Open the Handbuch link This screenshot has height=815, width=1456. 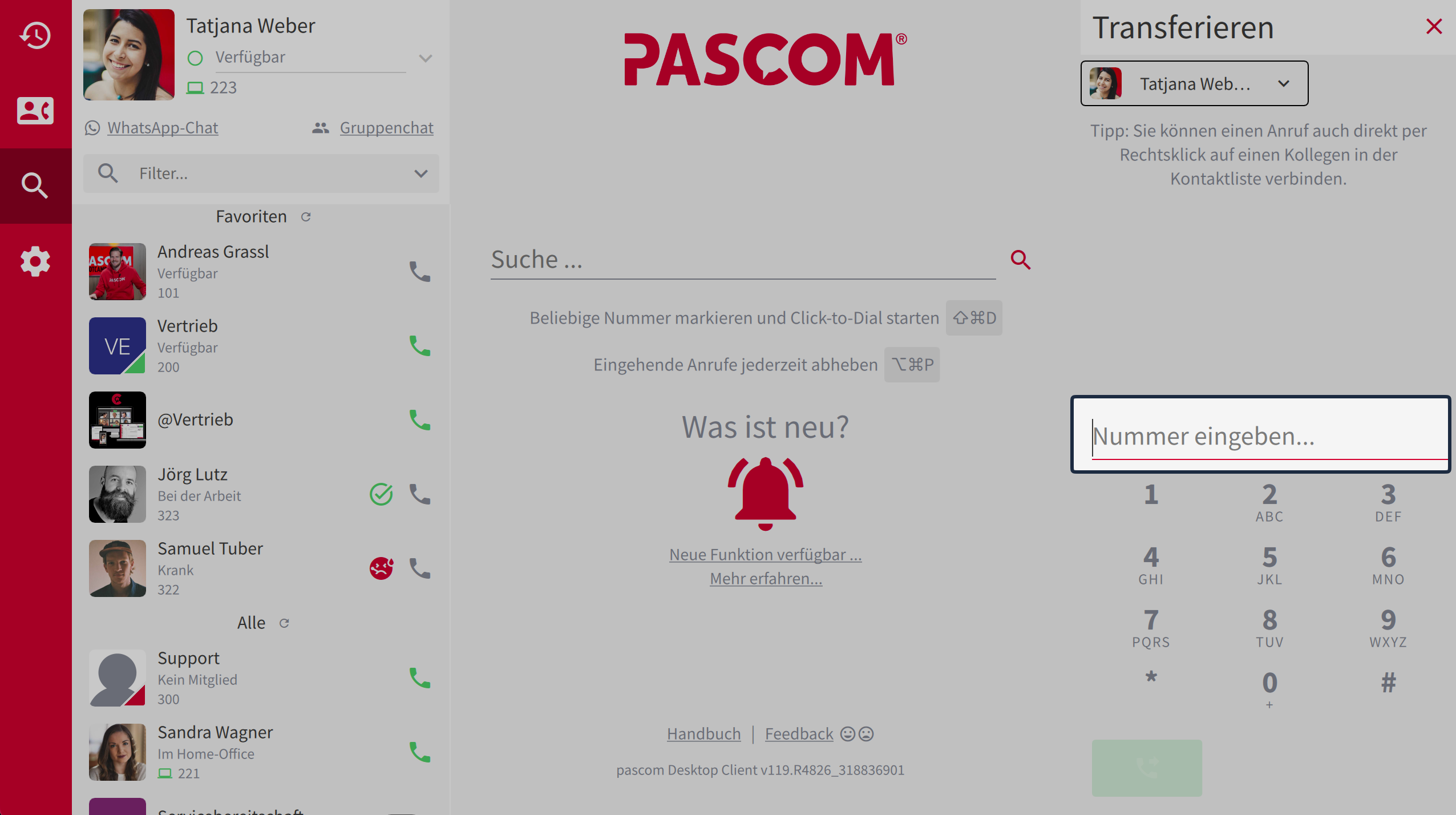703,734
